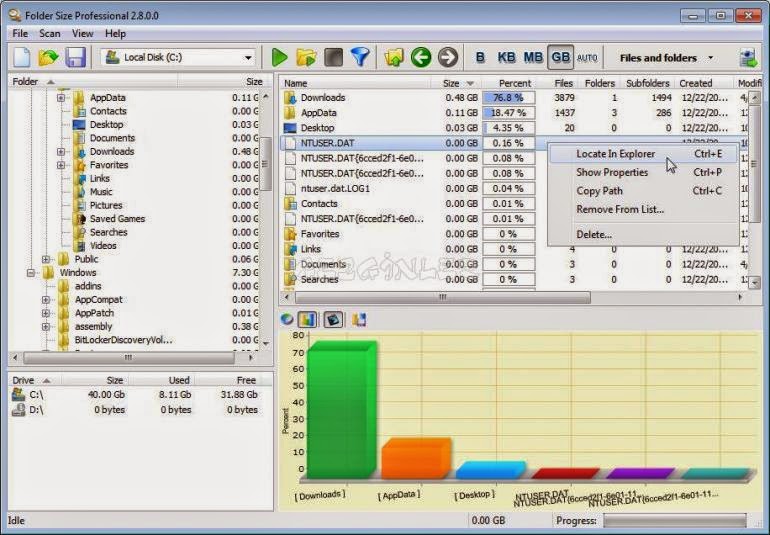Choose Show Properties from context menu

click(643, 172)
